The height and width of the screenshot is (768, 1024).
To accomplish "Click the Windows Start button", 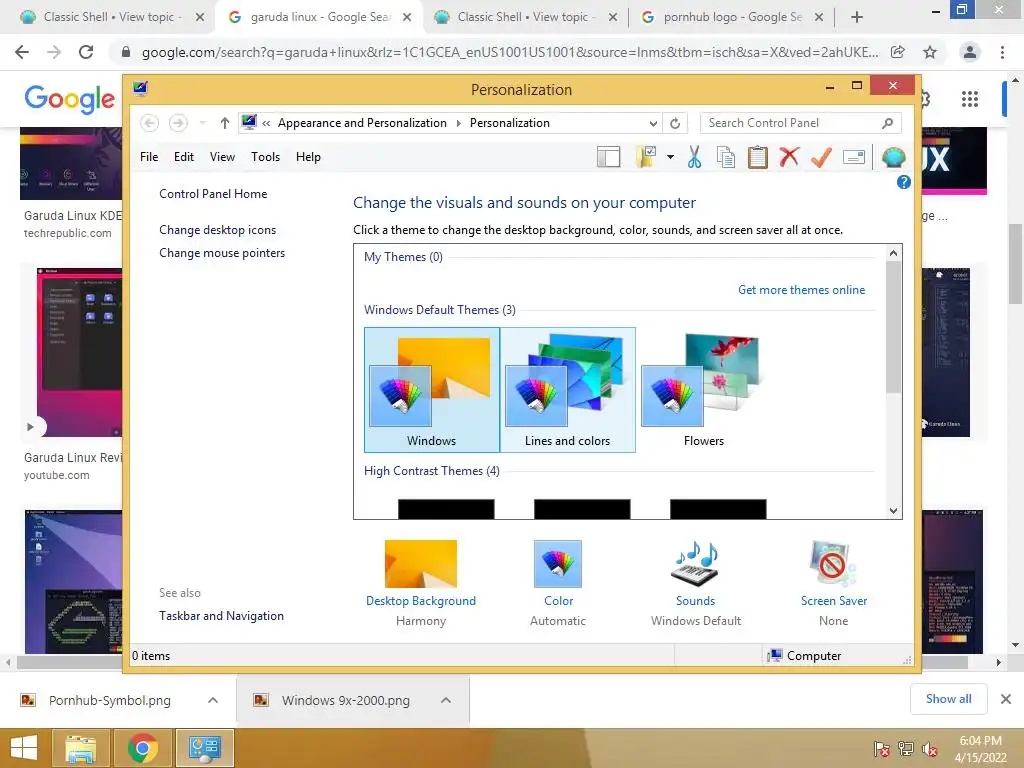I will 24,748.
